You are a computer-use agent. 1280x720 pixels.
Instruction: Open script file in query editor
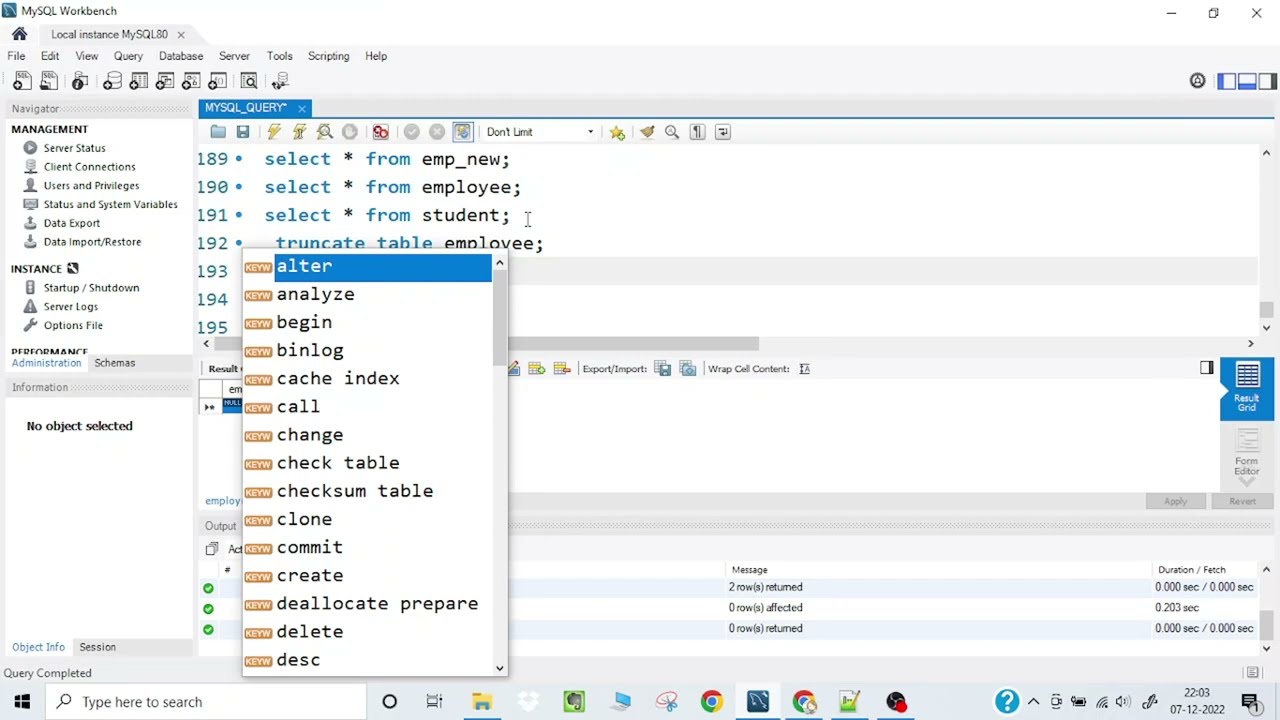coord(218,132)
